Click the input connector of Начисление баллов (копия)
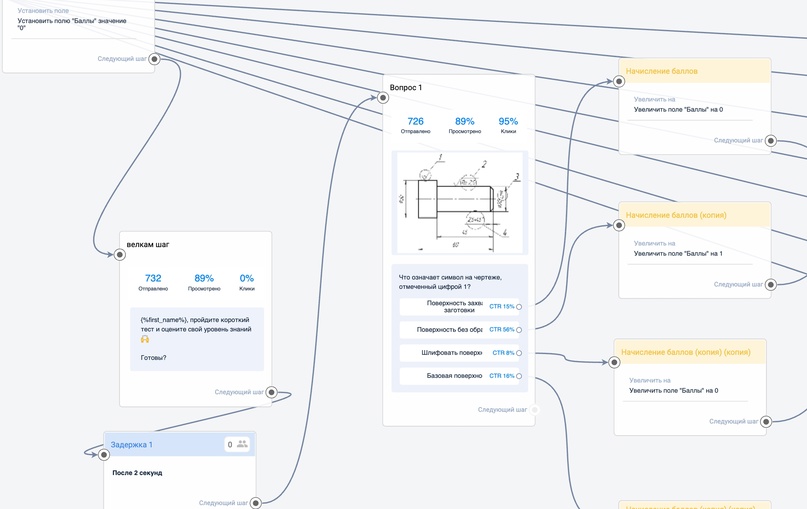The image size is (807, 509). pyautogui.click(x=619, y=226)
